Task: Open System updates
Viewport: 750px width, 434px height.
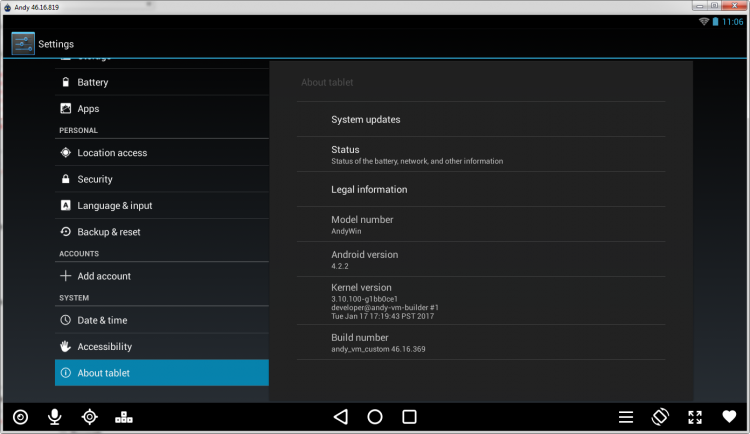Action: click(481, 119)
